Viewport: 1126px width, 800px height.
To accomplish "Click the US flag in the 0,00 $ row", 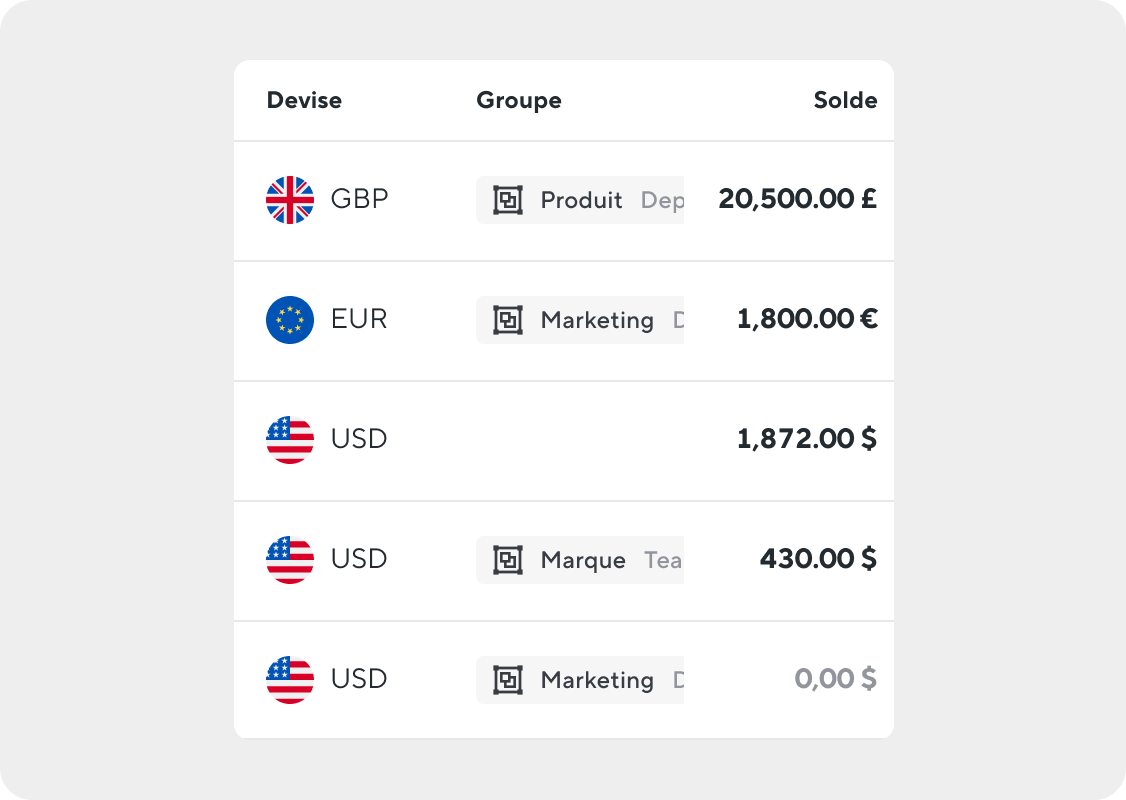I will 290,679.
